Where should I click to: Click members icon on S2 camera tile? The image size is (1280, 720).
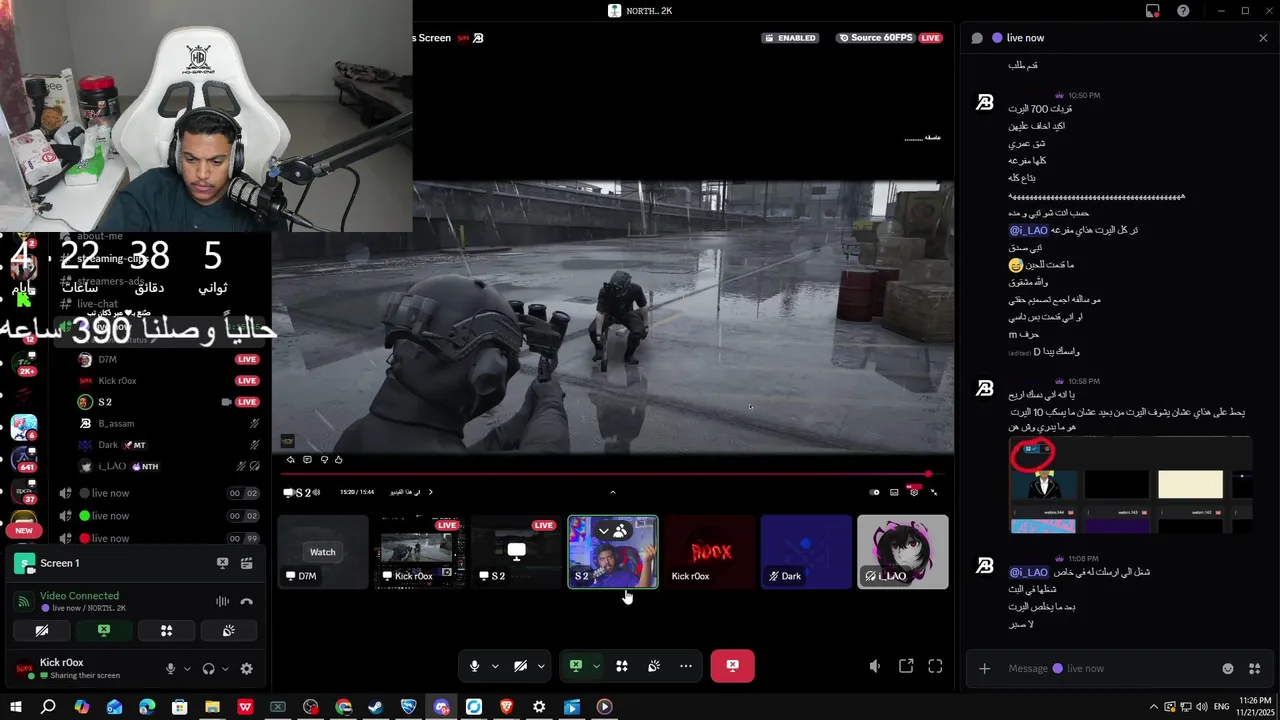point(621,531)
